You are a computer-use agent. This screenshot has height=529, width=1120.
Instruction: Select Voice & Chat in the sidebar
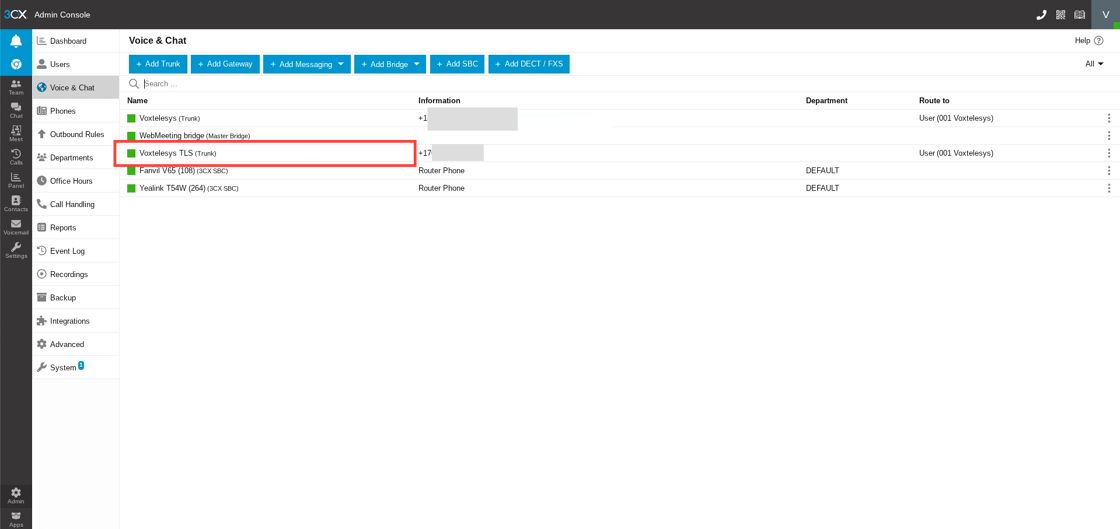[75, 87]
